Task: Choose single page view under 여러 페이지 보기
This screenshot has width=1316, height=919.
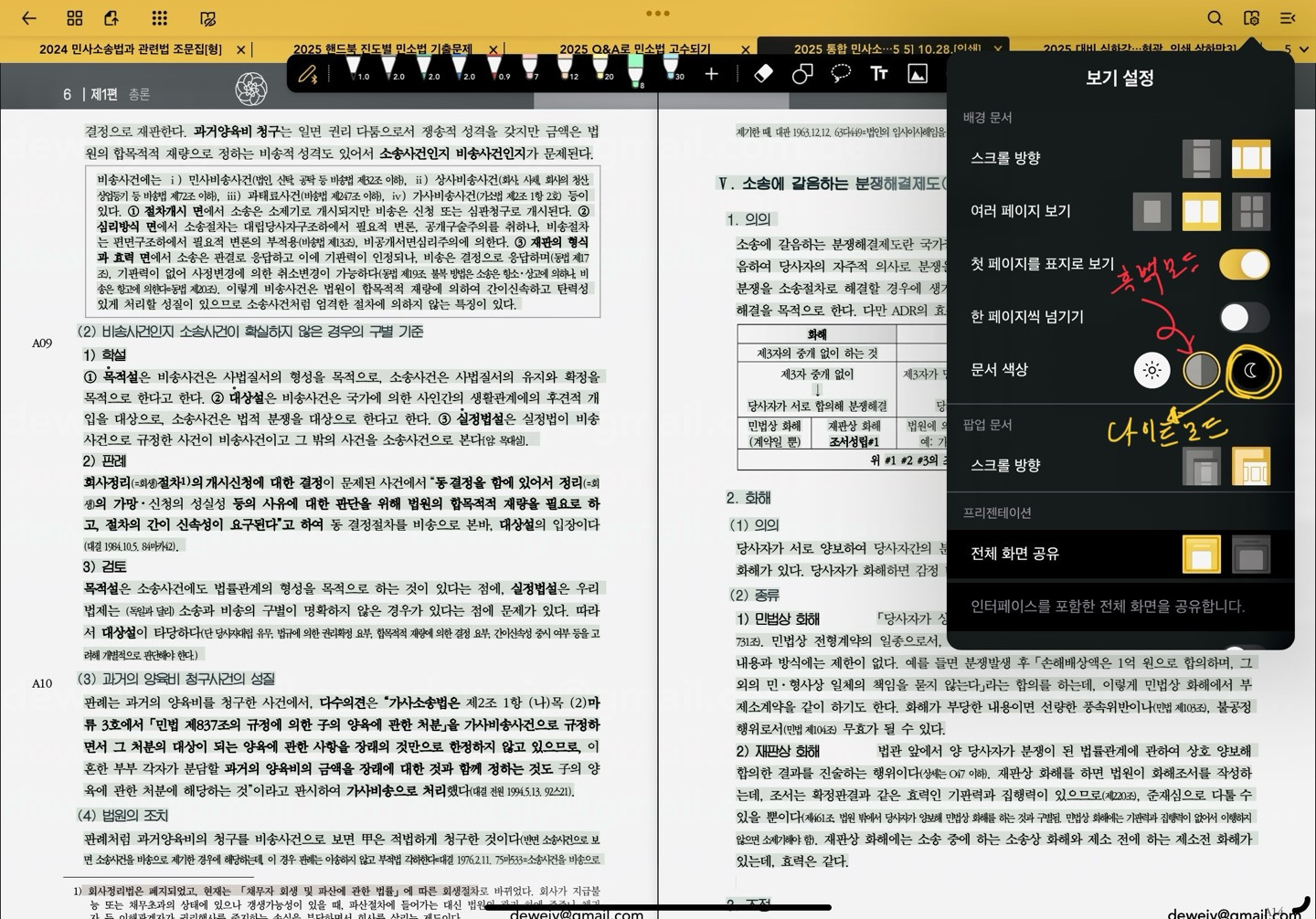Action: pos(1151,212)
